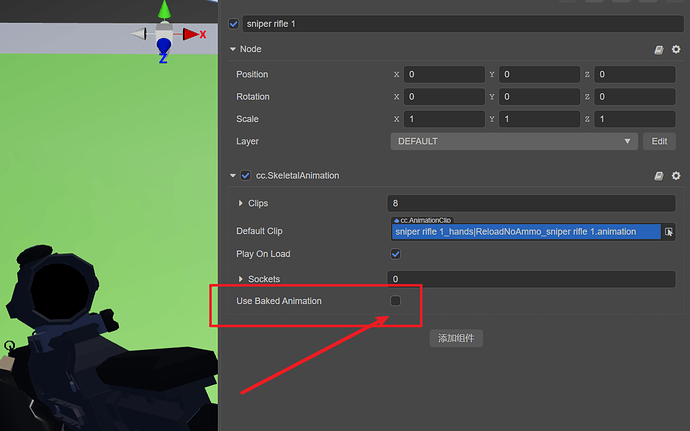690x431 pixels.
Task: Open Node section help documentation icon
Action: point(659,50)
